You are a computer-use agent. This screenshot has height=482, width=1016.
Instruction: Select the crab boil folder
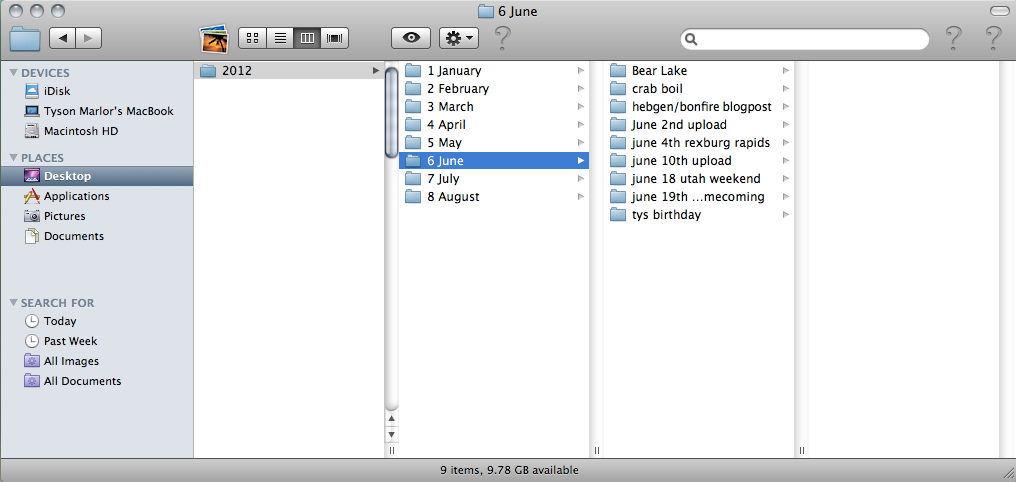698,89
